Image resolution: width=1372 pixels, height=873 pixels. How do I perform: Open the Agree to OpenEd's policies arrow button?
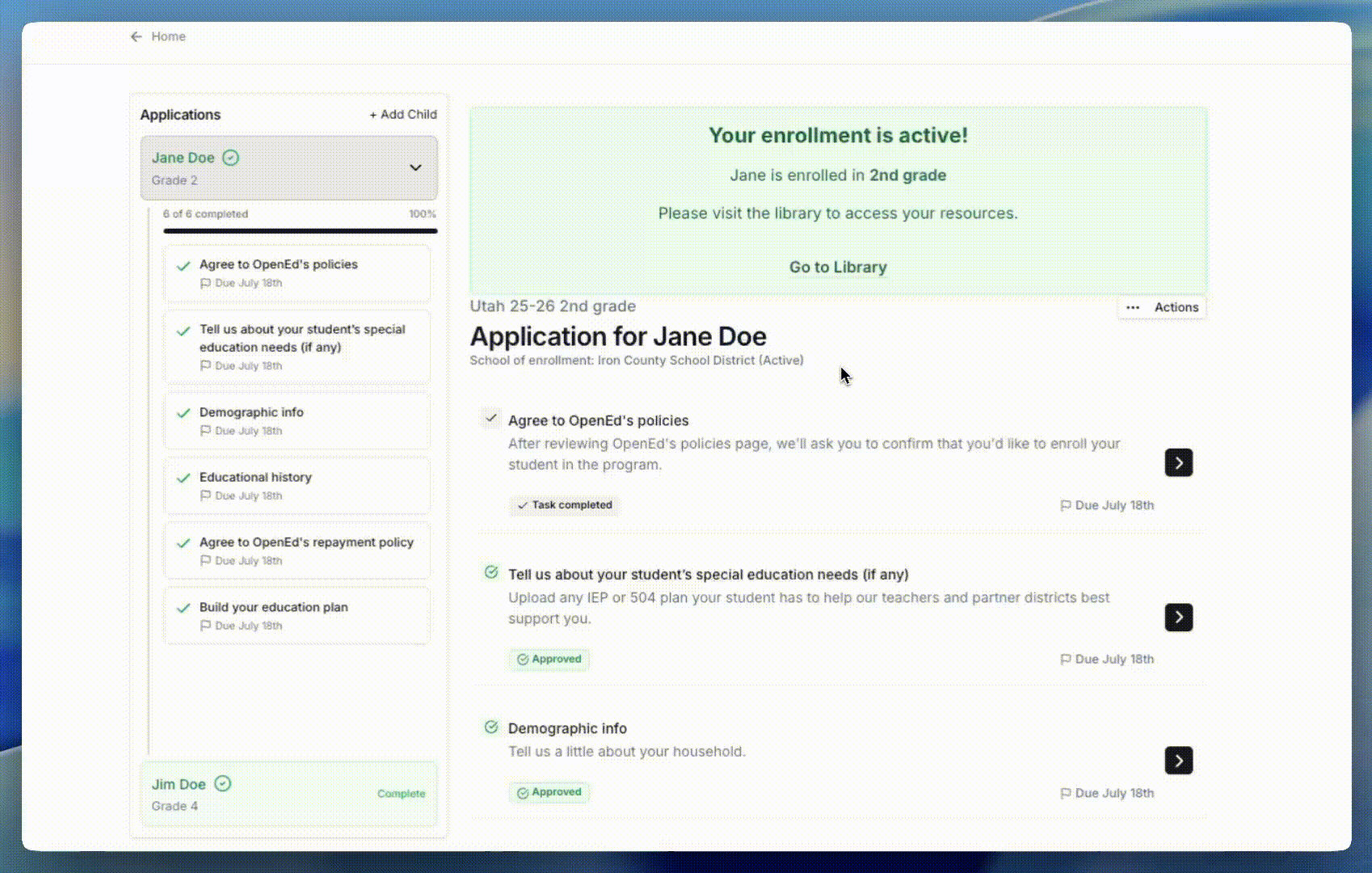(1178, 463)
